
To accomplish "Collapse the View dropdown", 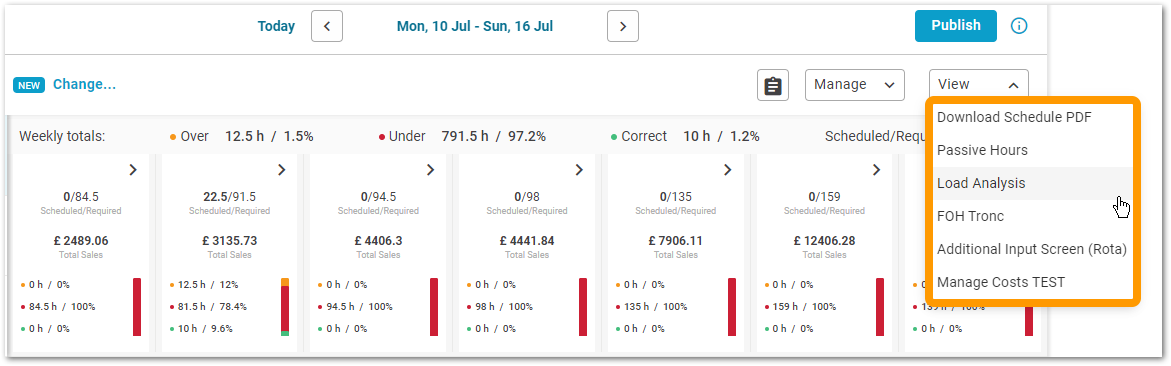I will point(979,85).
